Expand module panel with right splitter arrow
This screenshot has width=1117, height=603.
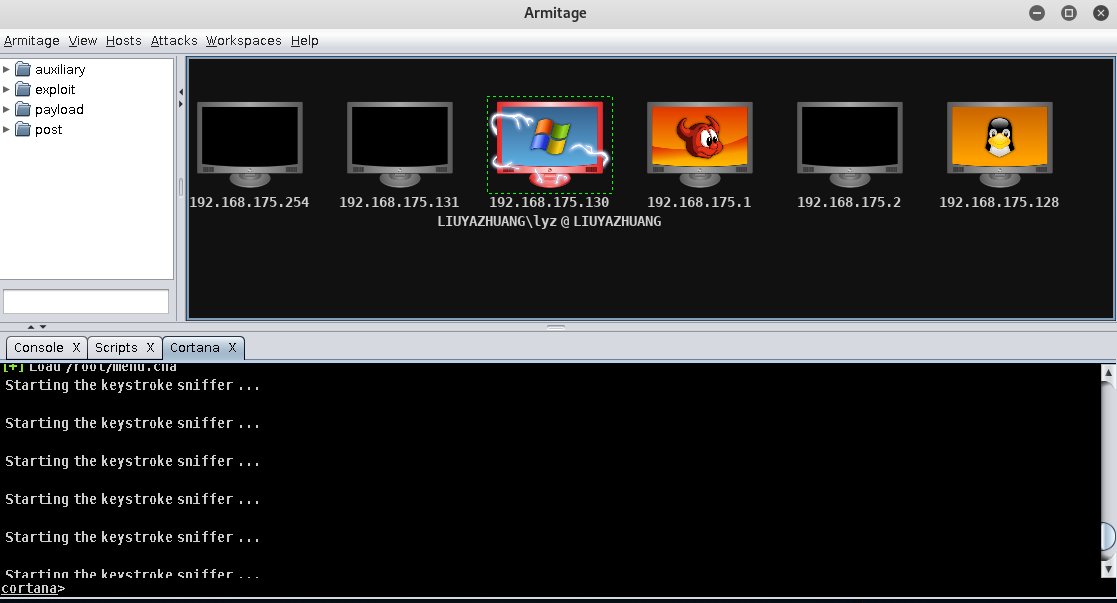pyautogui.click(x=181, y=104)
